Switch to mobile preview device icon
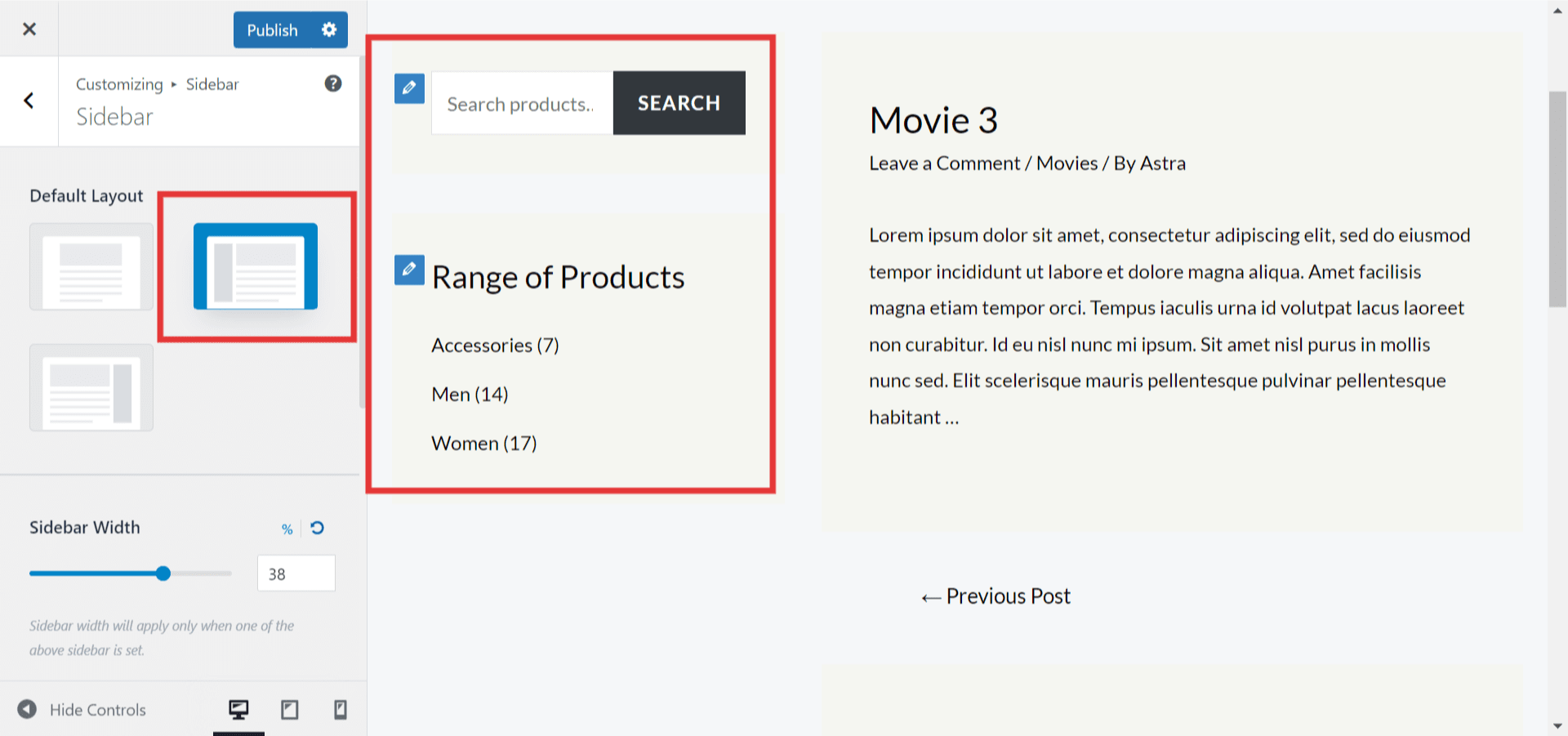The width and height of the screenshot is (1568, 736). point(341,709)
